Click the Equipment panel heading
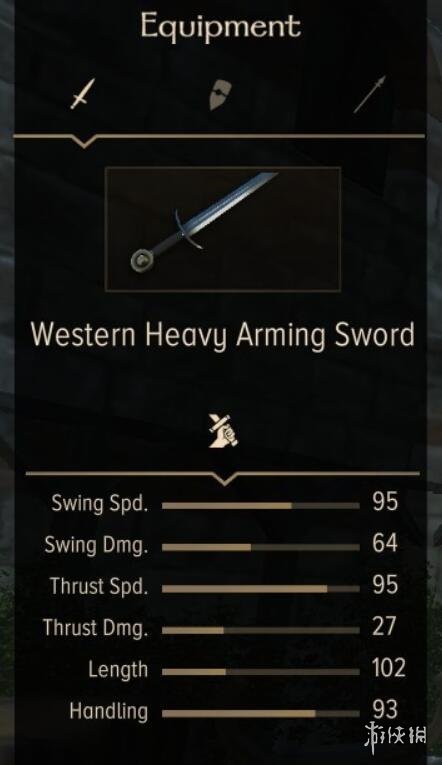The width and height of the screenshot is (442, 765). [x=221, y=26]
